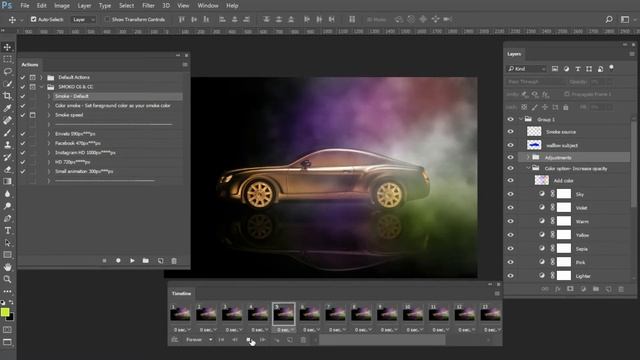640x360 pixels.
Task: Hide the Pink adjustment layer
Action: pyautogui.click(x=510, y=262)
